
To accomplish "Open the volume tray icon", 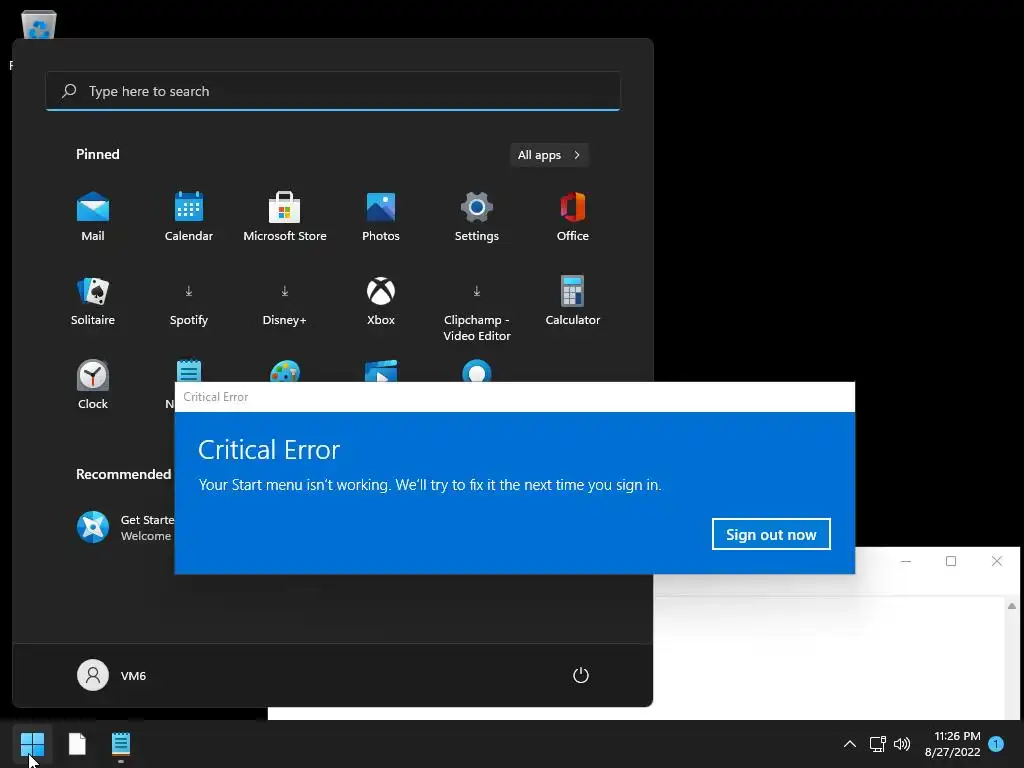I will 902,744.
